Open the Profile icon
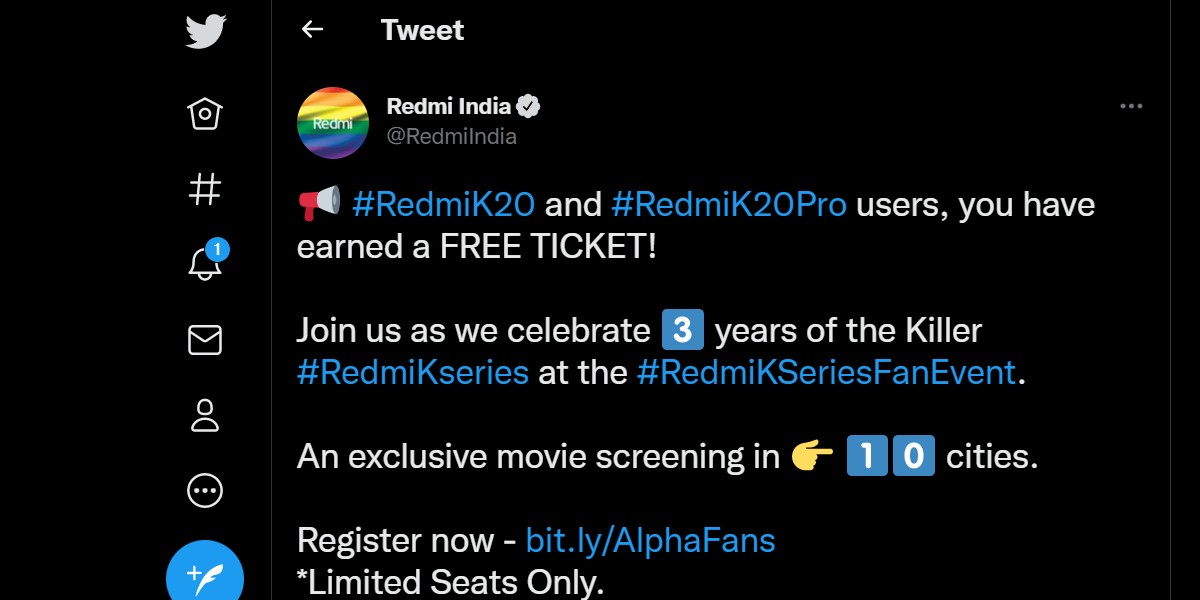 tap(204, 416)
